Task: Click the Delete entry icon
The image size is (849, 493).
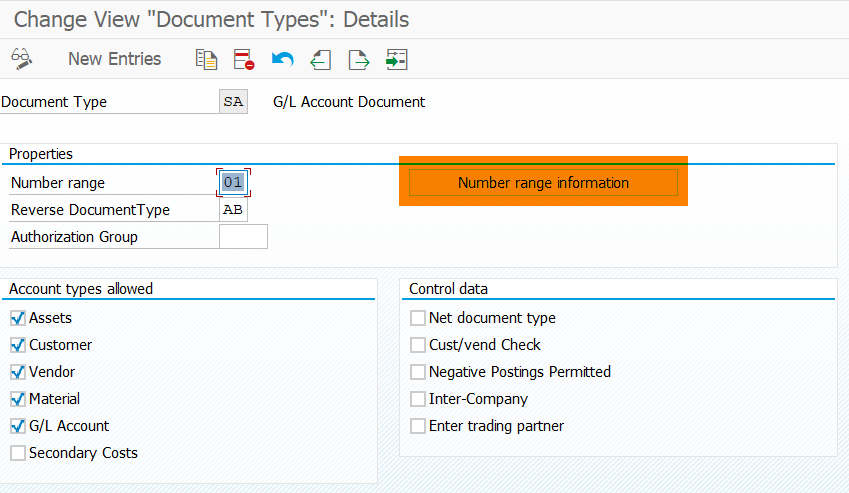Action: coord(244,60)
